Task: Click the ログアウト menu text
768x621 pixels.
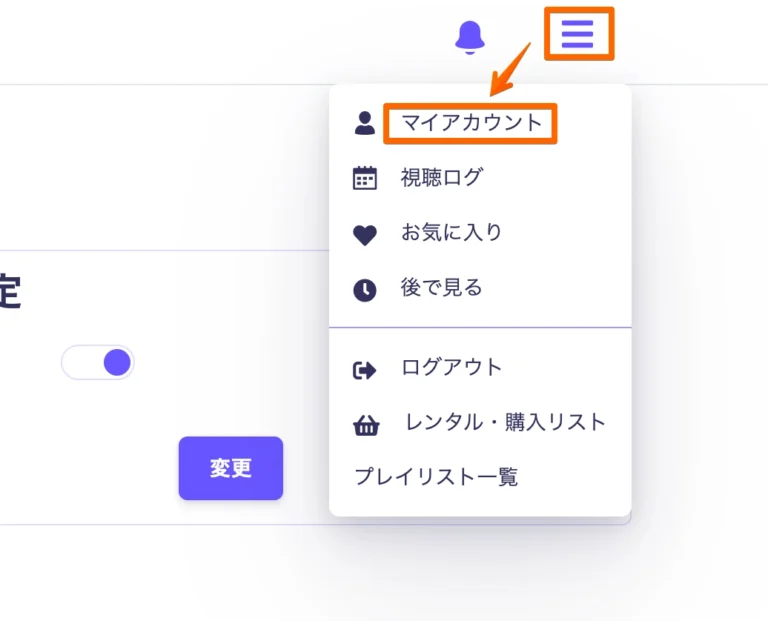Action: pyautogui.click(x=452, y=367)
